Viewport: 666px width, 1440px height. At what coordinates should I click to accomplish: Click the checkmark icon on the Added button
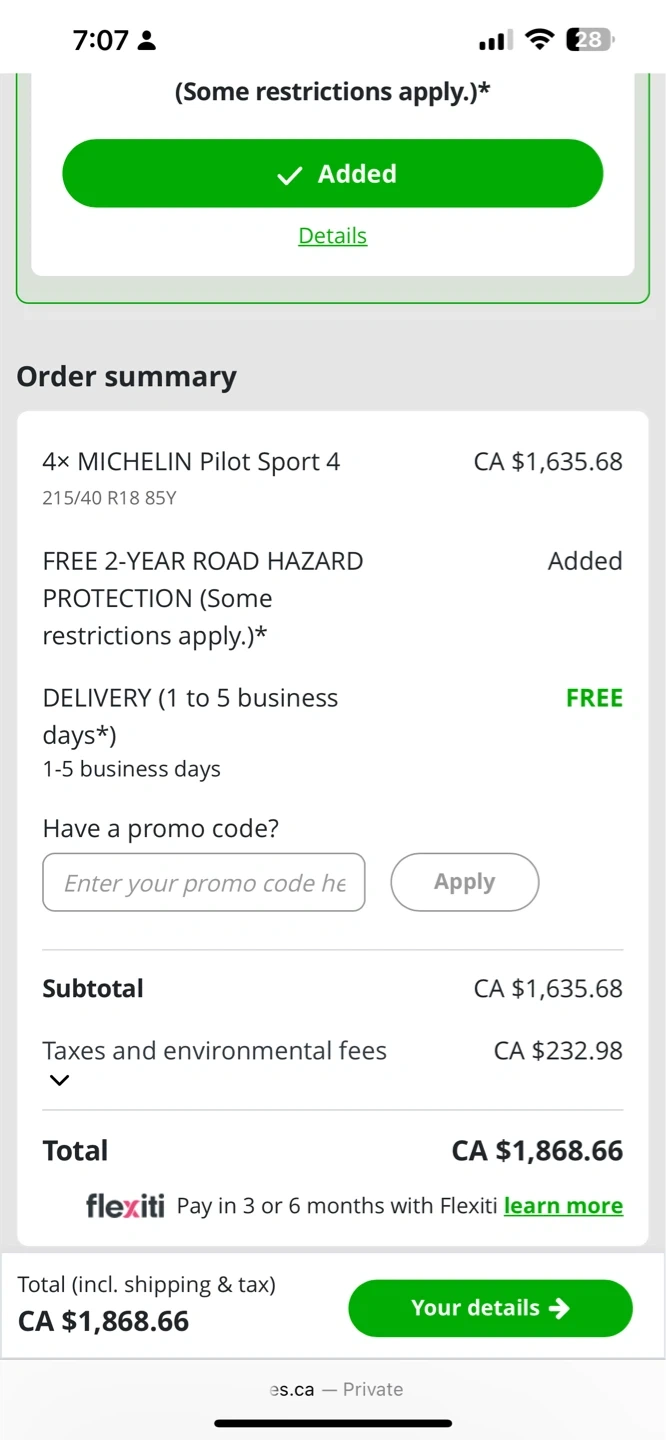click(289, 175)
